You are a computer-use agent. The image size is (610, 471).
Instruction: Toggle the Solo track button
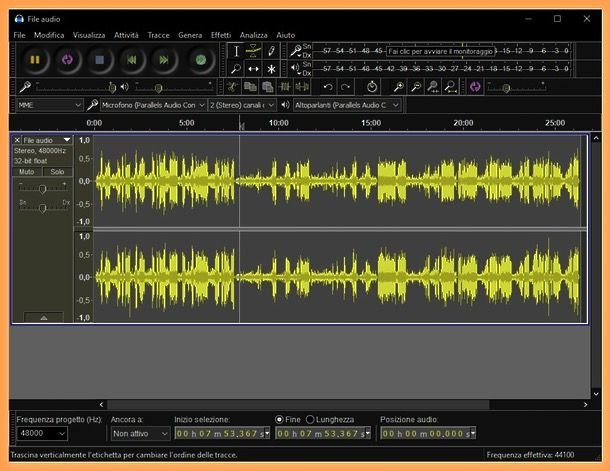pyautogui.click(x=57, y=172)
